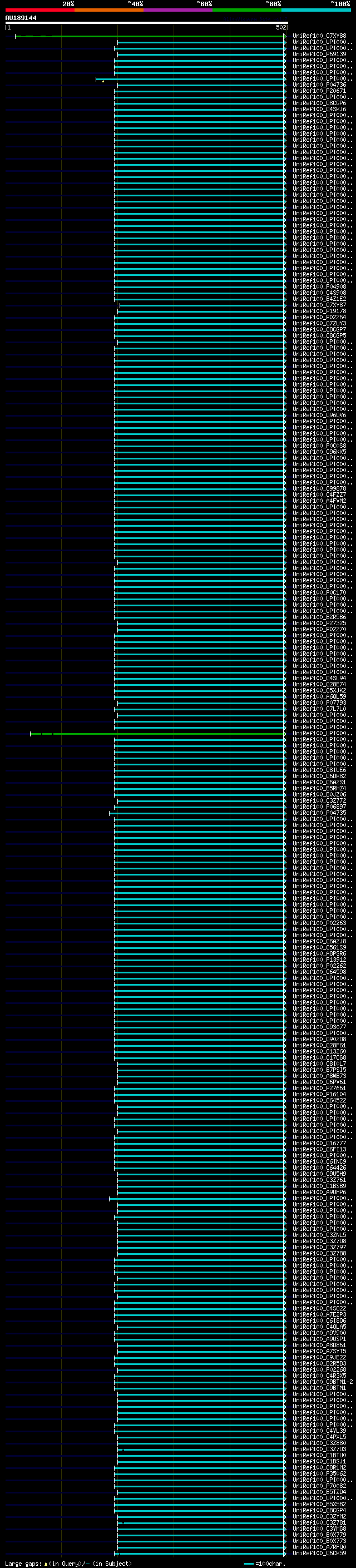Click the UniRef100_Q7XY87 label
The image size is (356, 1568).
pyautogui.click(x=319, y=305)
